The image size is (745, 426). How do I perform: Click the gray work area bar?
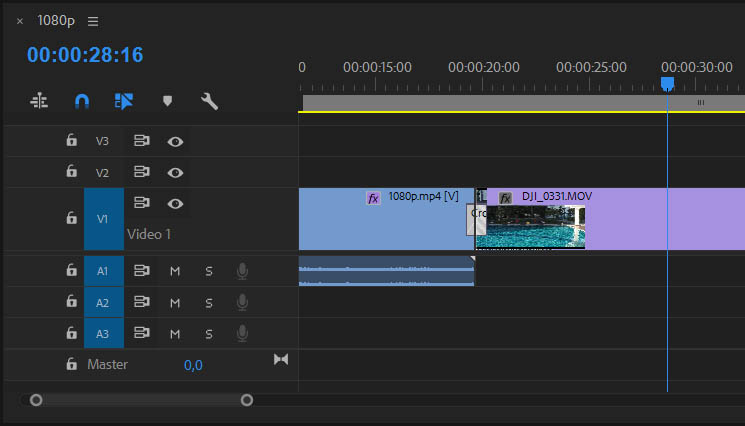tap(524, 103)
